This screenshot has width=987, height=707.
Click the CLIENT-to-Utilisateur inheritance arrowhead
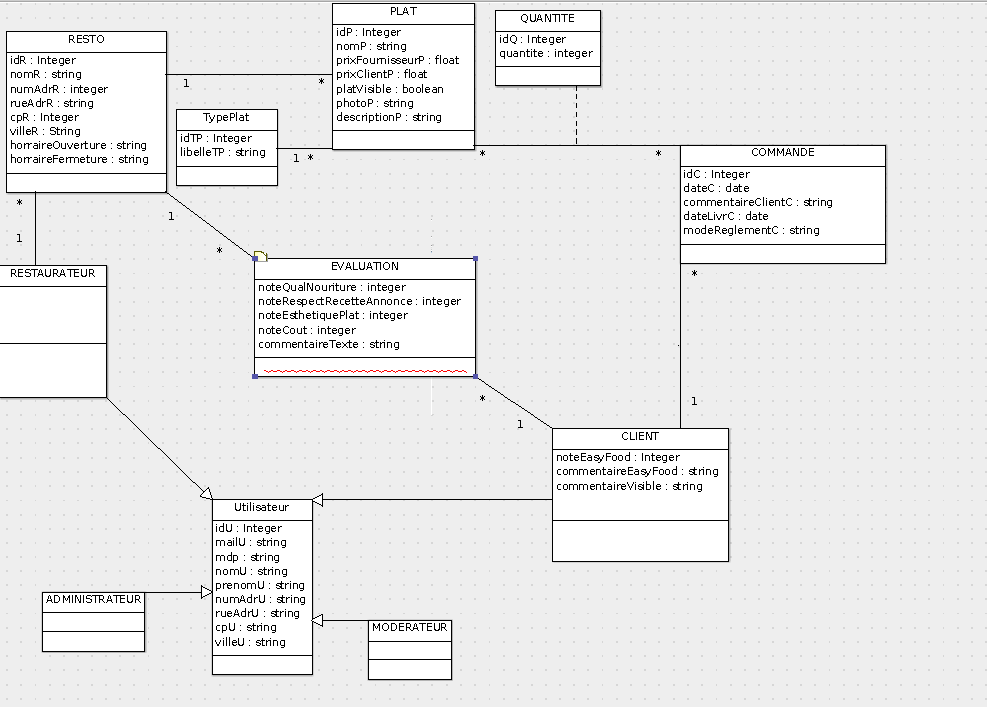point(317,500)
